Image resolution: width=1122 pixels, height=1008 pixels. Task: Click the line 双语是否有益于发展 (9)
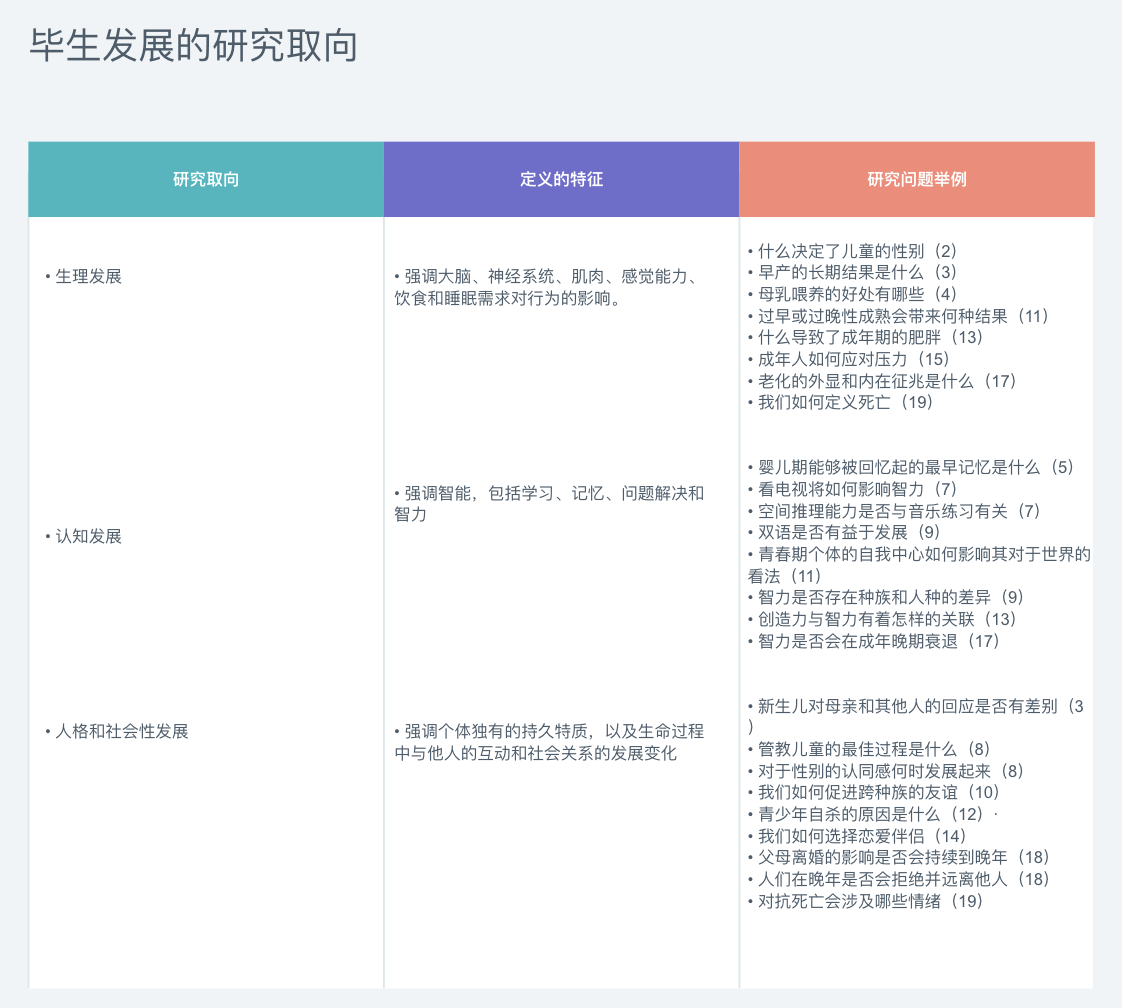tap(849, 532)
